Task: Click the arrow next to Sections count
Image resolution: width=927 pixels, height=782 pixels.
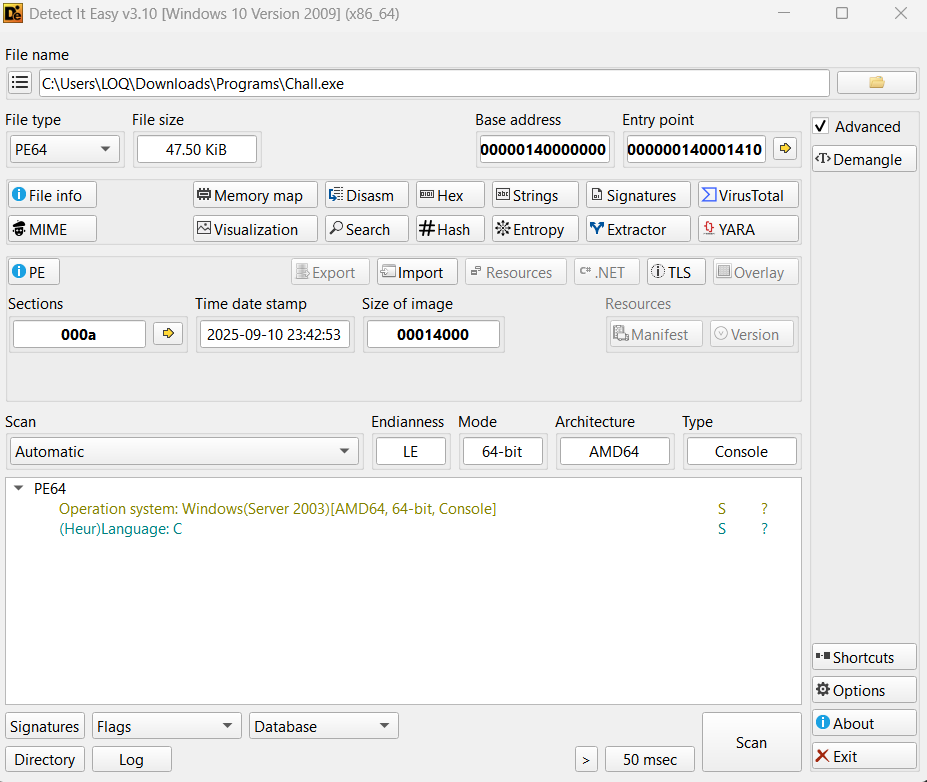Action: tap(168, 334)
